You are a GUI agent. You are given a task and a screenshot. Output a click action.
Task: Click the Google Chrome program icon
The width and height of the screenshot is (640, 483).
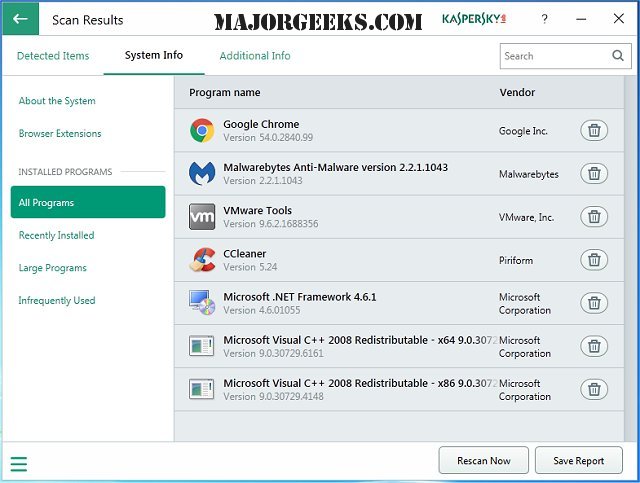202,131
